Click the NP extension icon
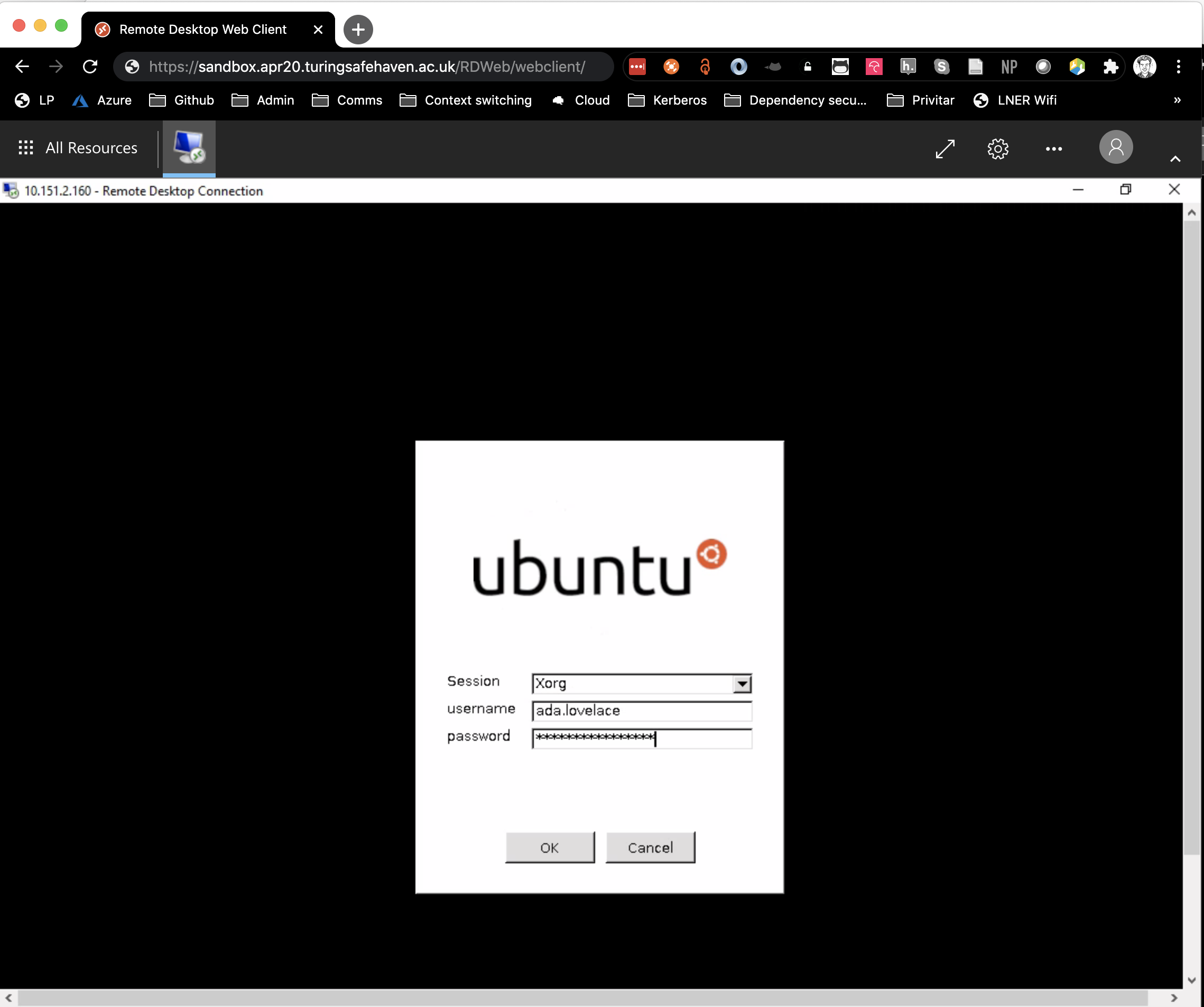The width and height of the screenshot is (1204, 1007). pos(1009,67)
